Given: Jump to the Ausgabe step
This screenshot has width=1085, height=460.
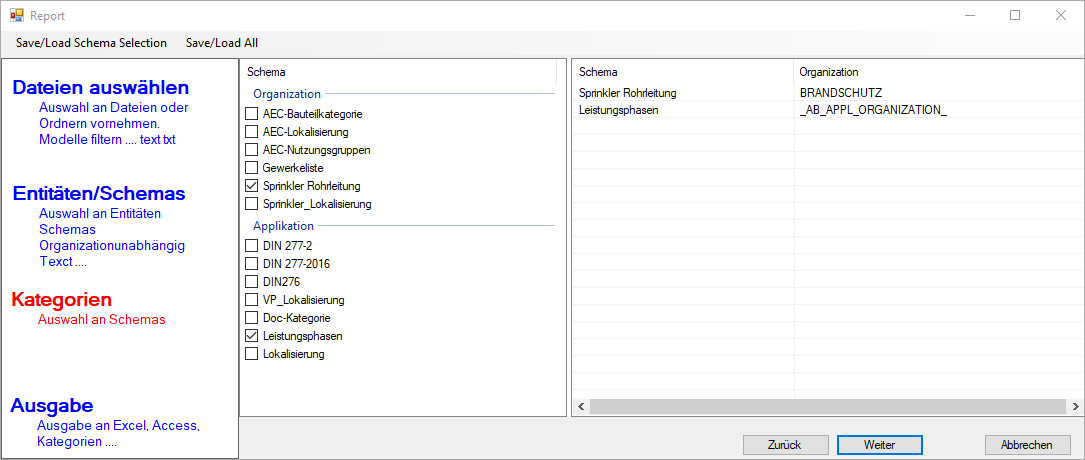Looking at the screenshot, I should coord(52,405).
